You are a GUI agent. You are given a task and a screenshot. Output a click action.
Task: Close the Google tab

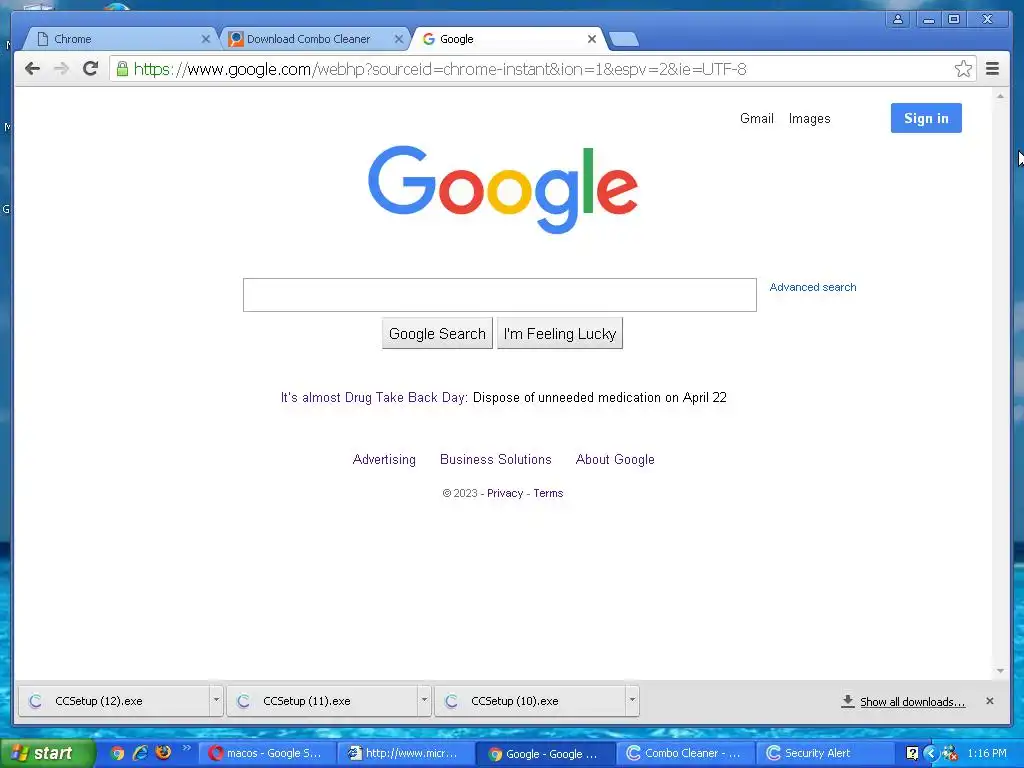592,39
